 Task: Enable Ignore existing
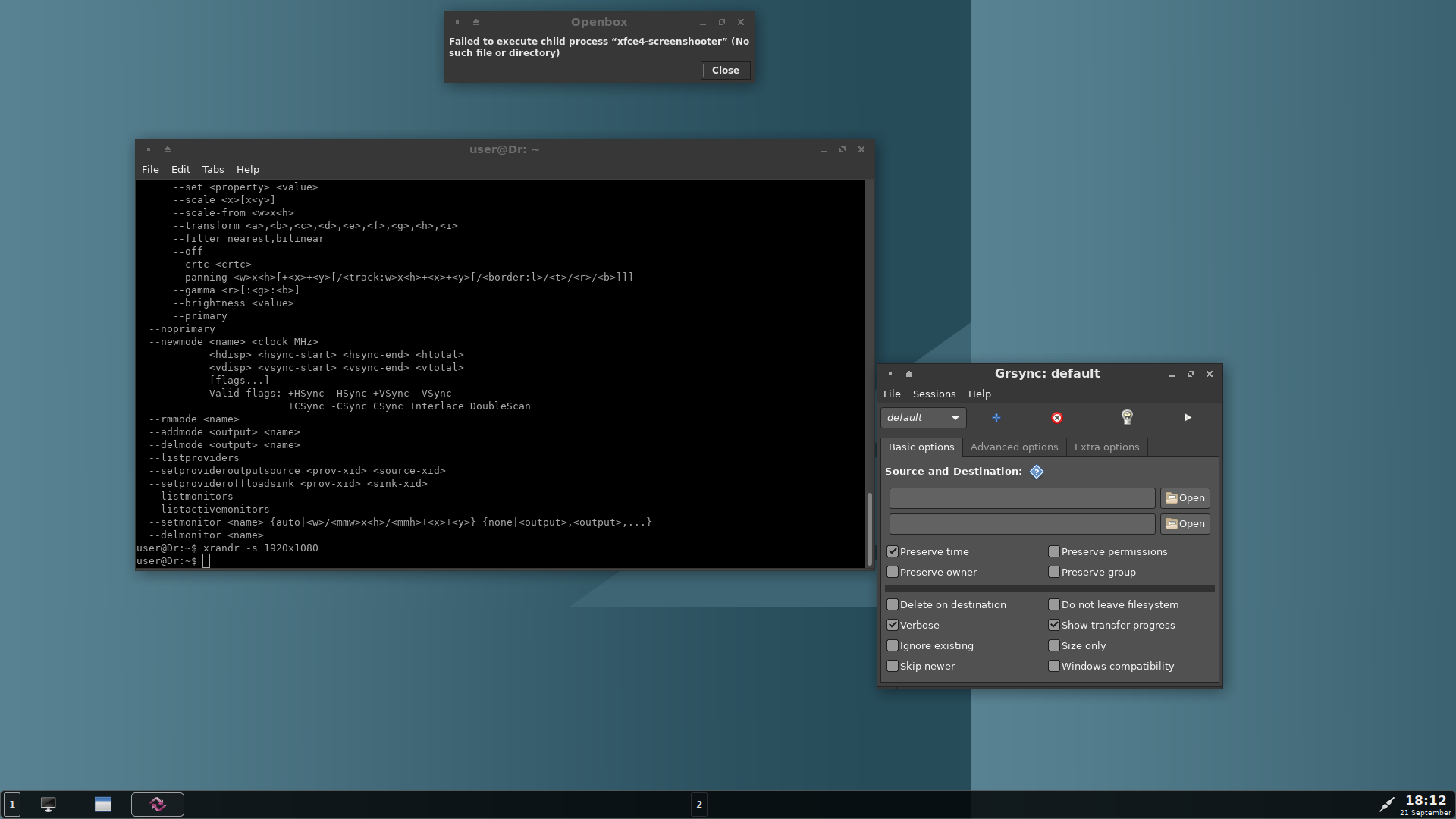893,645
